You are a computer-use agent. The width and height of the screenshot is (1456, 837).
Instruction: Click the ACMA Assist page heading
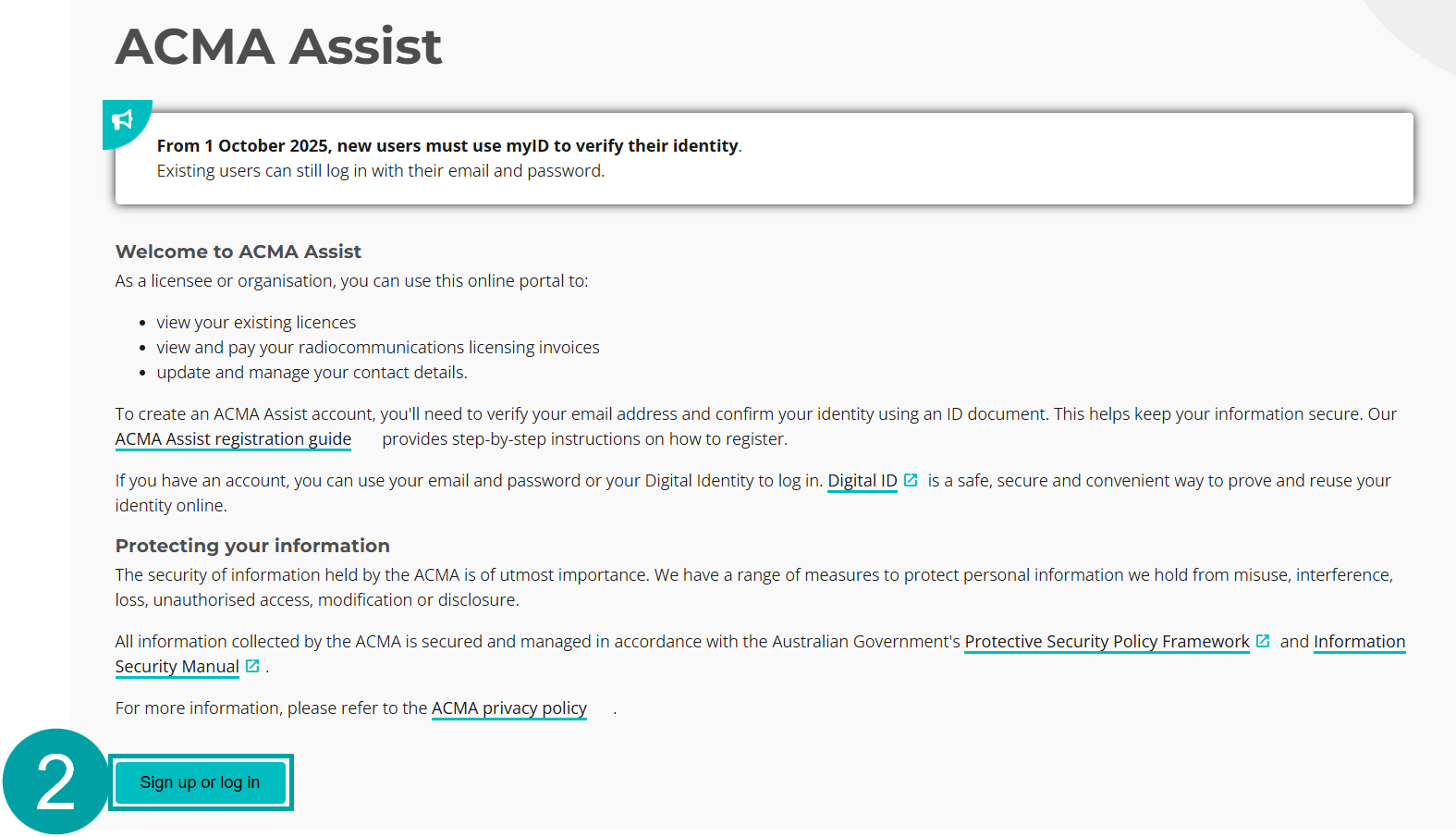click(277, 46)
